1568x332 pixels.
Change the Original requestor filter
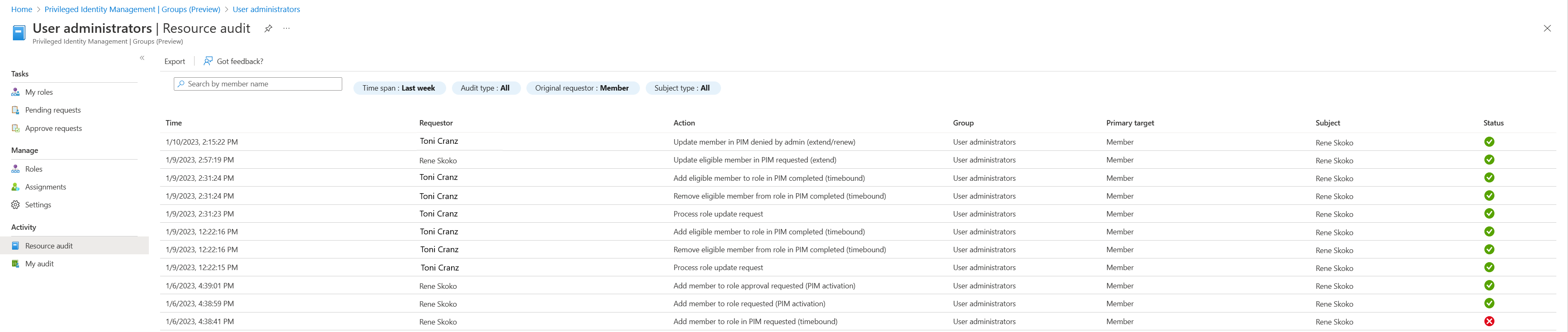point(581,88)
